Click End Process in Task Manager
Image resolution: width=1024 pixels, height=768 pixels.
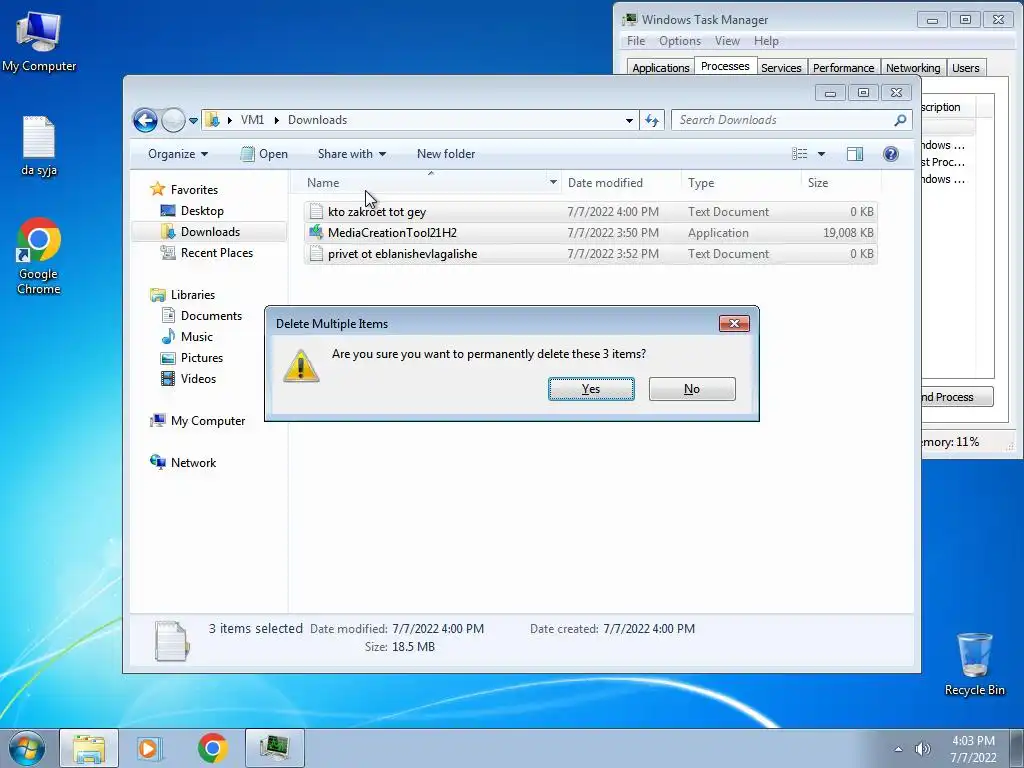(957, 397)
